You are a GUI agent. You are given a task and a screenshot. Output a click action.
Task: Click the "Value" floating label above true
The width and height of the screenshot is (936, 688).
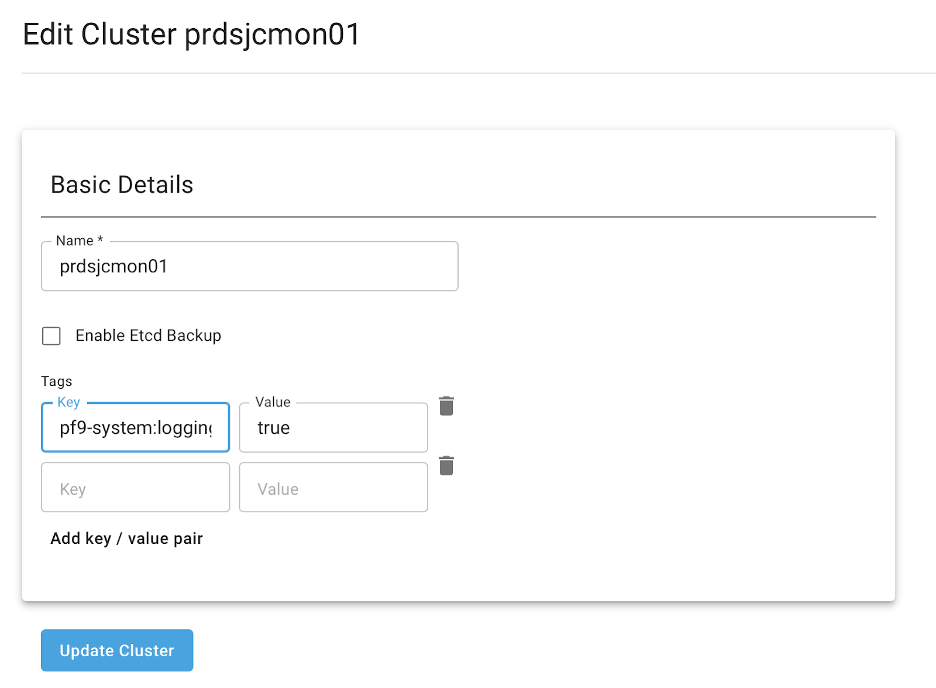pyautogui.click(x=273, y=402)
